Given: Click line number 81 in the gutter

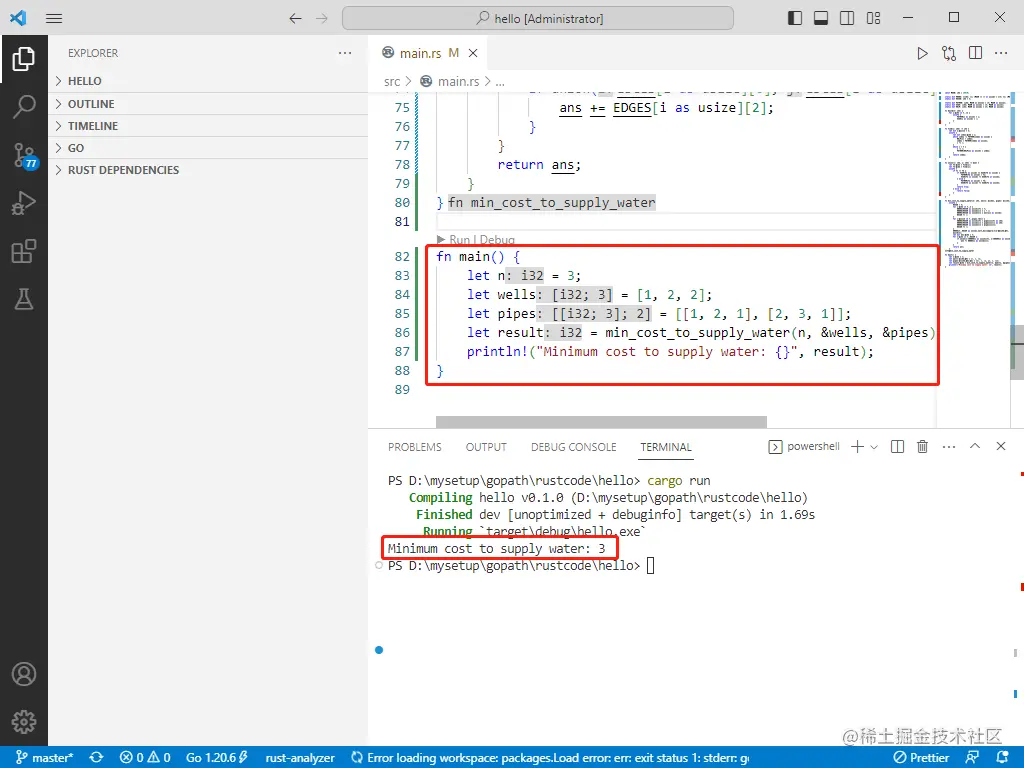Looking at the screenshot, I should 402,221.
